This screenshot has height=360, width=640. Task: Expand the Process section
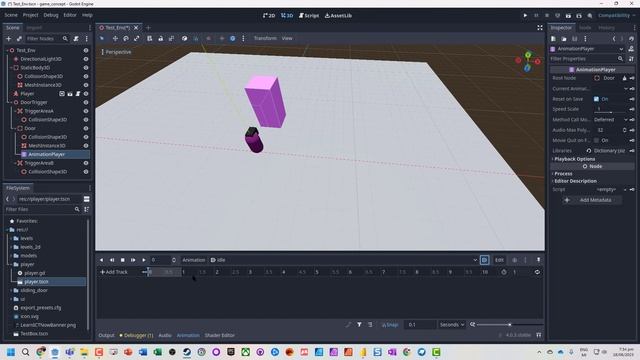(x=562, y=174)
